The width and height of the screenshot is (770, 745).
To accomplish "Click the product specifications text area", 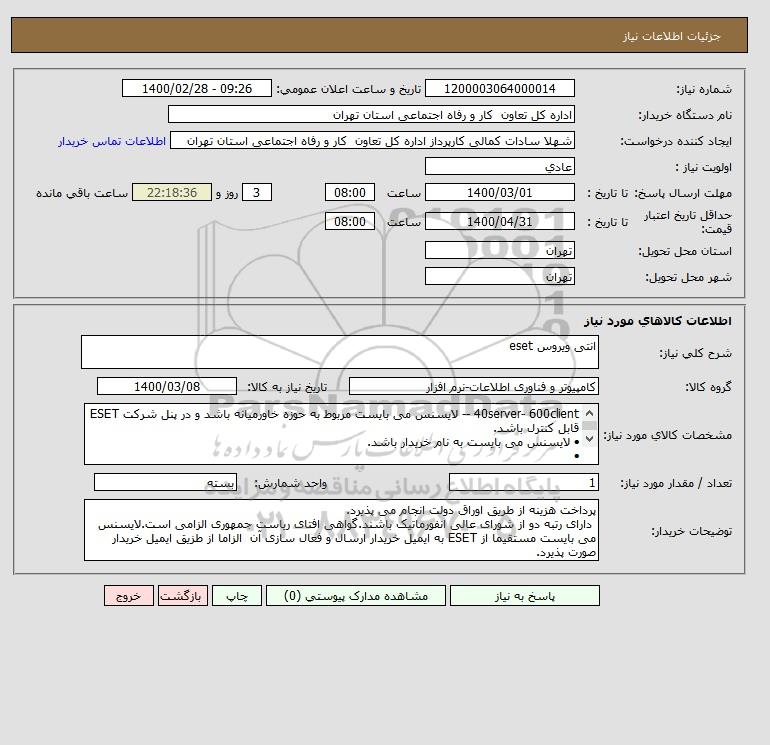I will pos(341,434).
